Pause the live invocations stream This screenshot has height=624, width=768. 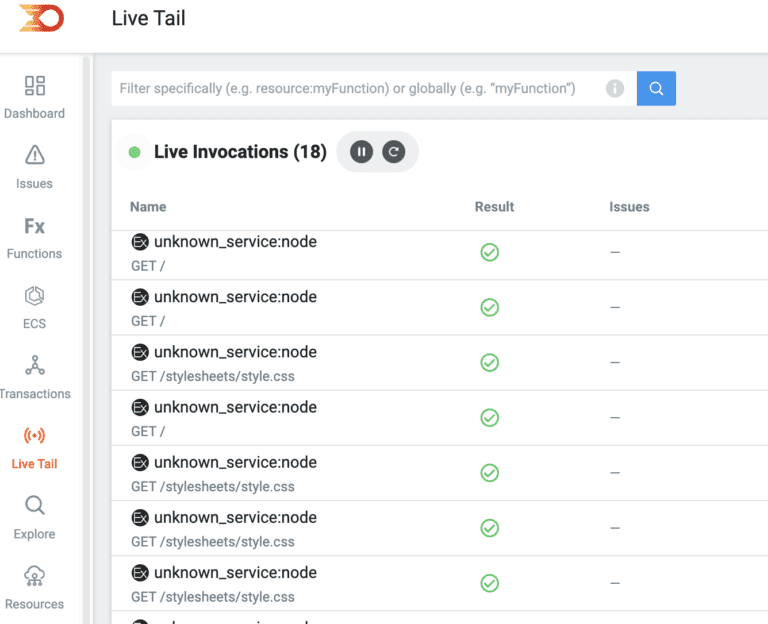pyautogui.click(x=362, y=152)
